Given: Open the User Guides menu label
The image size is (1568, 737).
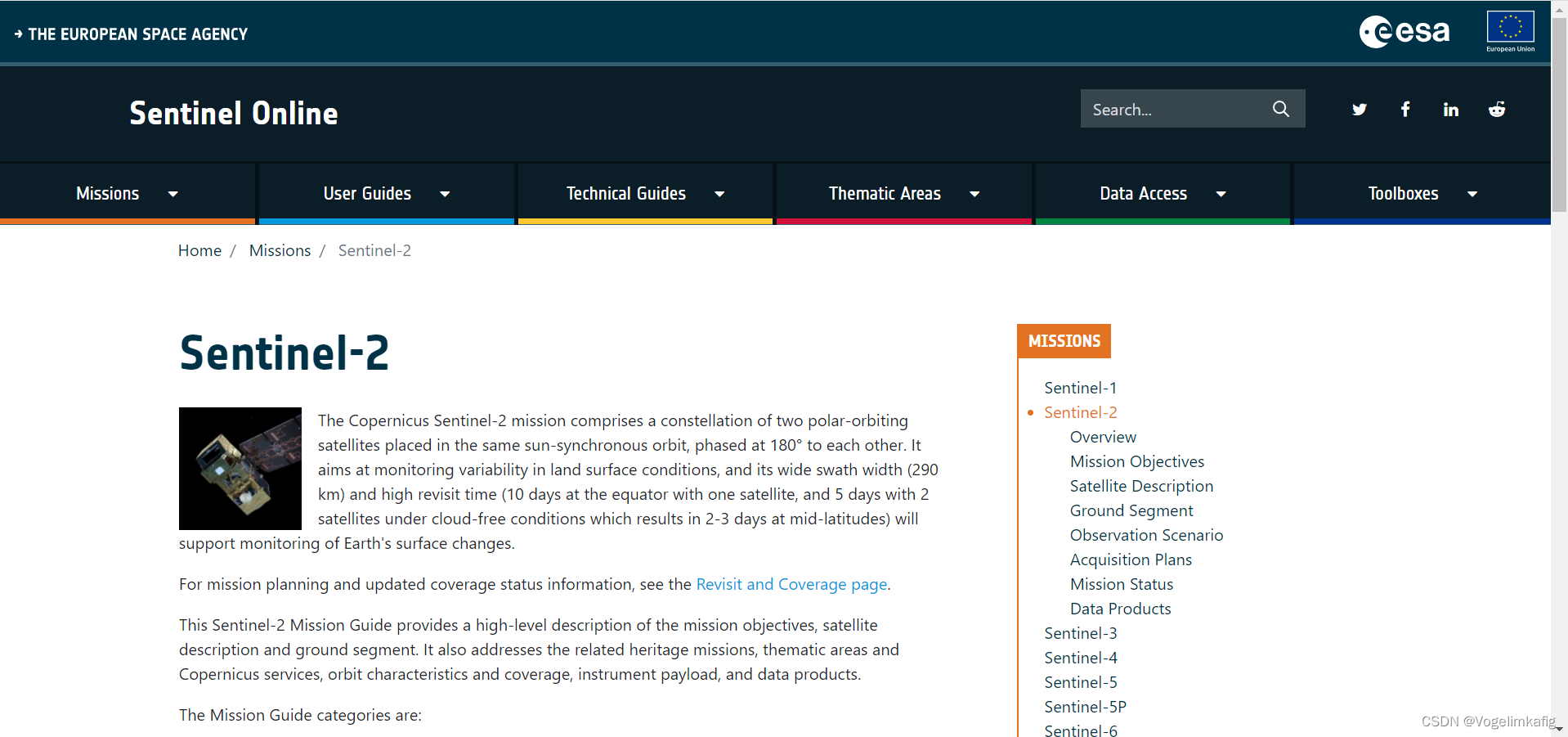Looking at the screenshot, I should 367,194.
